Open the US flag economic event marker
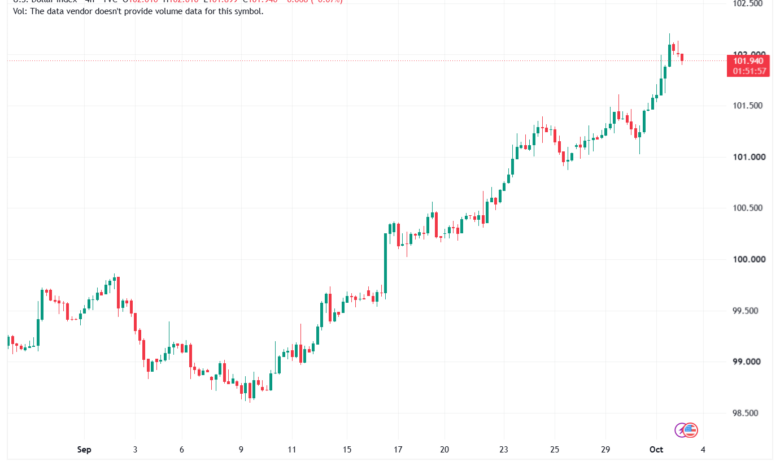This screenshot has height=470, width=780. point(690,430)
